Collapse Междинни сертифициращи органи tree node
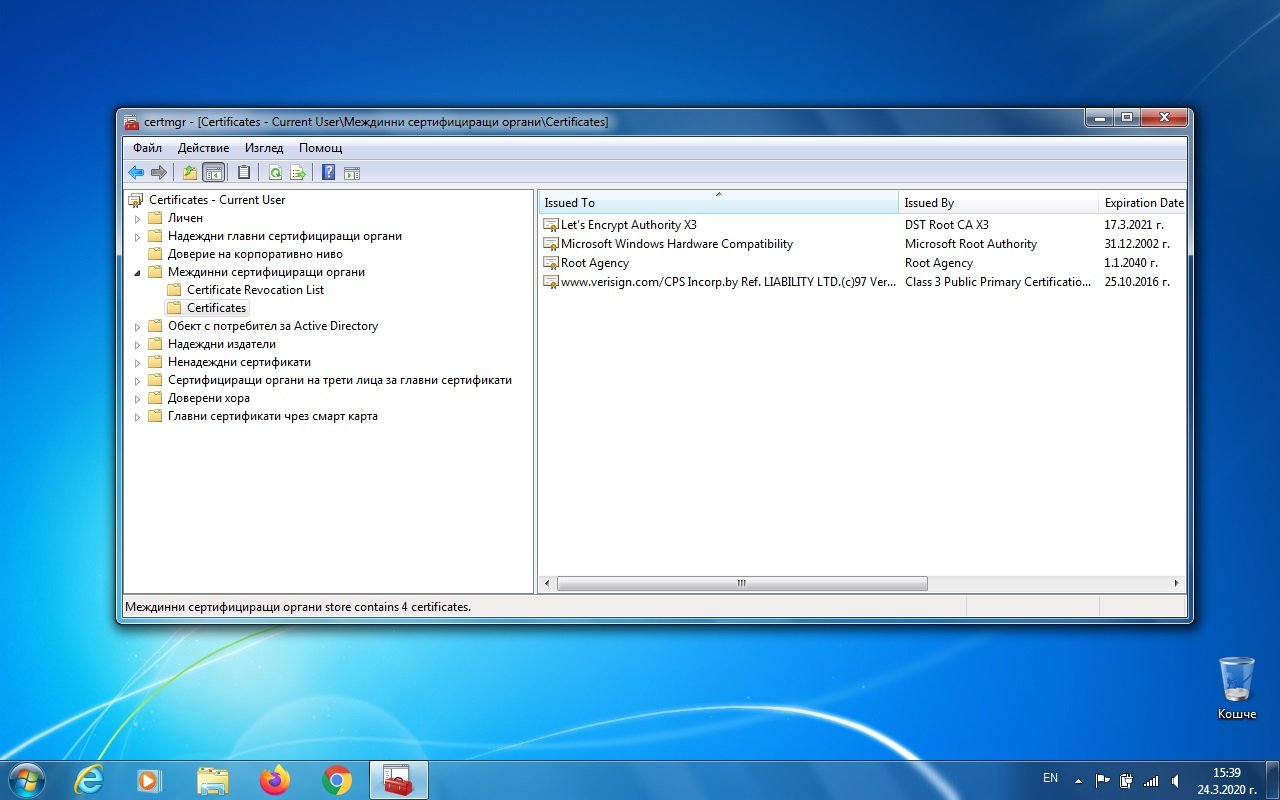Image resolution: width=1280 pixels, height=800 pixels. (138, 272)
